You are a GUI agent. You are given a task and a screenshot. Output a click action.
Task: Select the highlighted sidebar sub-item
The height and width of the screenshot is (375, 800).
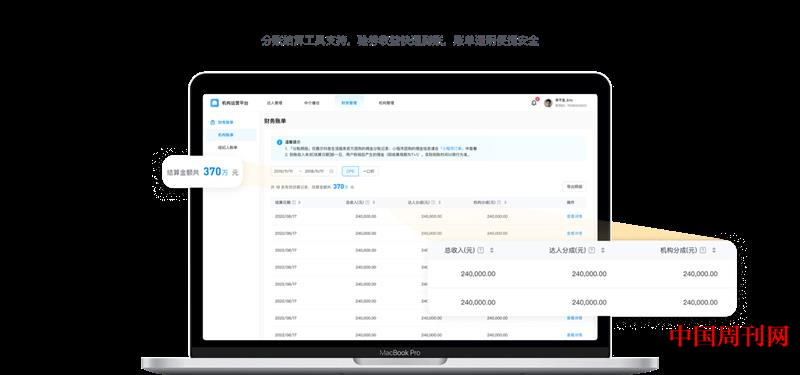coord(231,135)
